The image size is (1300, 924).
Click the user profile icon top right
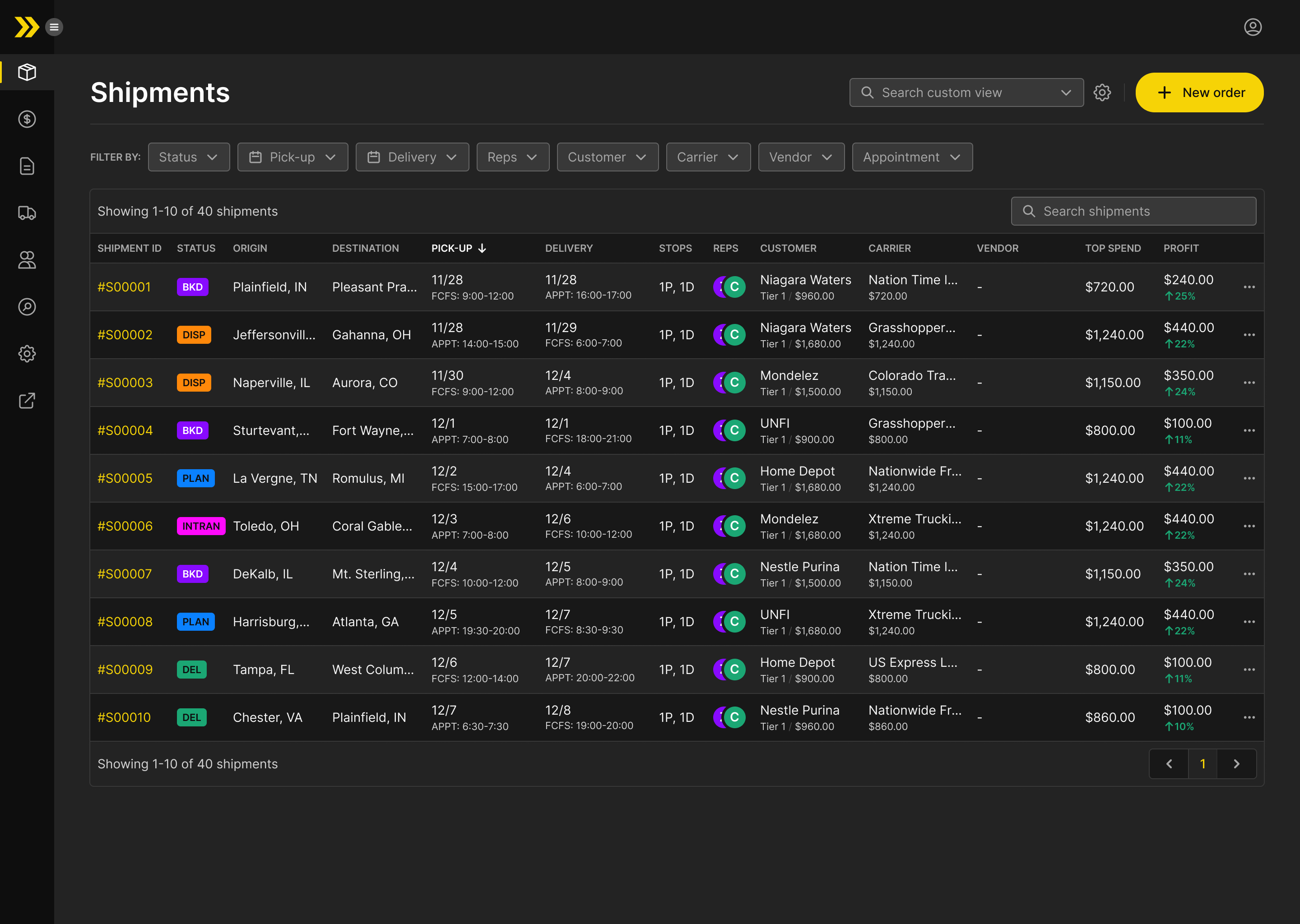click(1252, 27)
